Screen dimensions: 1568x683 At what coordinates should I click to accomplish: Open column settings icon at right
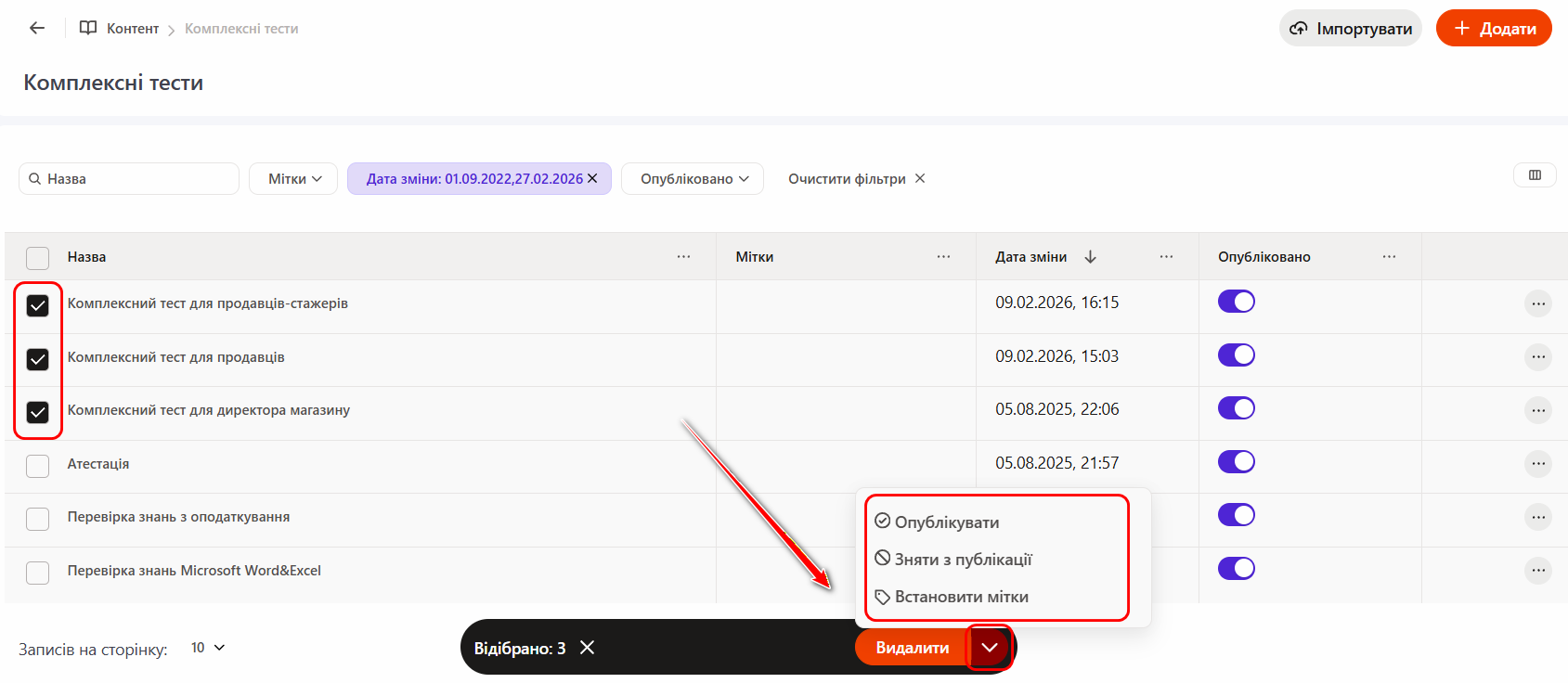(1535, 175)
